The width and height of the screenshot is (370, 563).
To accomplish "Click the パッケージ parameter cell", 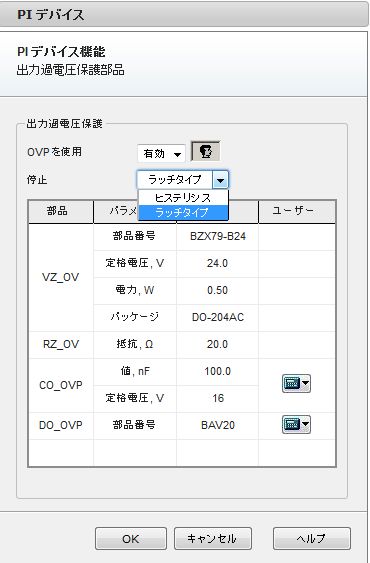I will tap(135, 317).
